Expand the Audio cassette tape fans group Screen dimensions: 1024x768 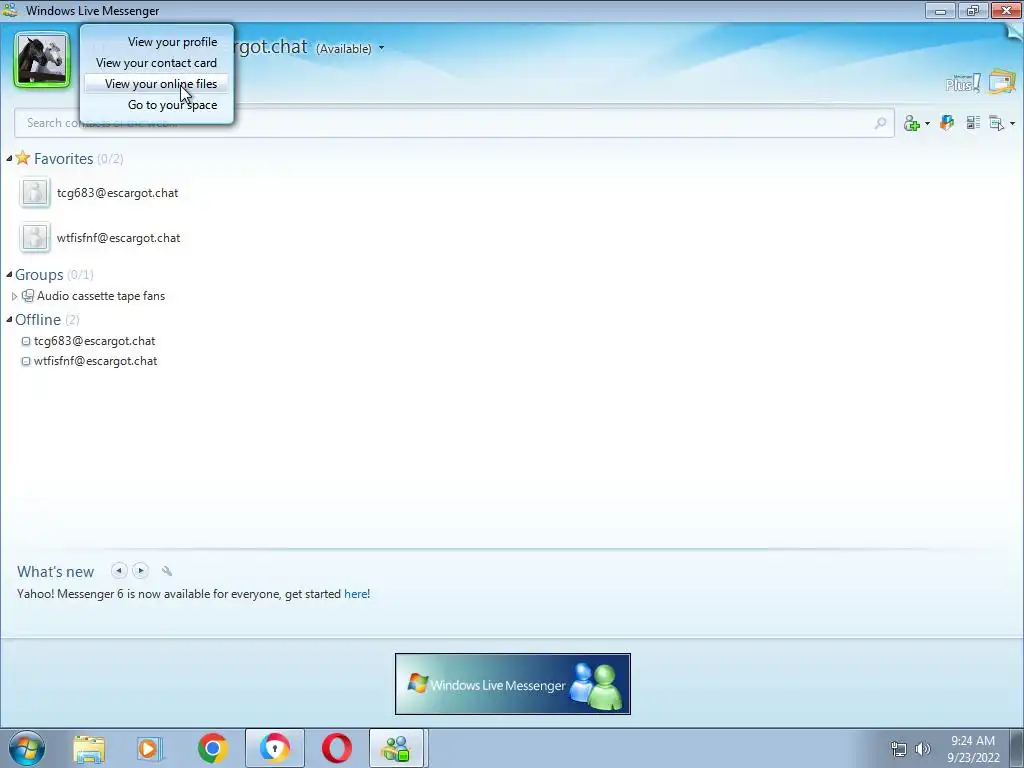point(14,296)
